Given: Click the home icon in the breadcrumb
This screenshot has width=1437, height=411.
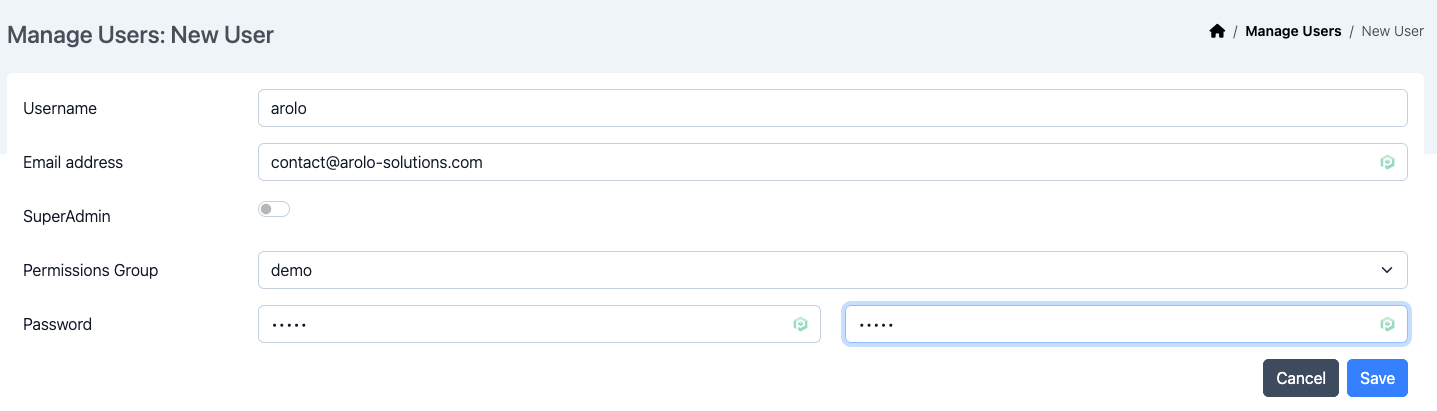Looking at the screenshot, I should tap(1217, 31).
